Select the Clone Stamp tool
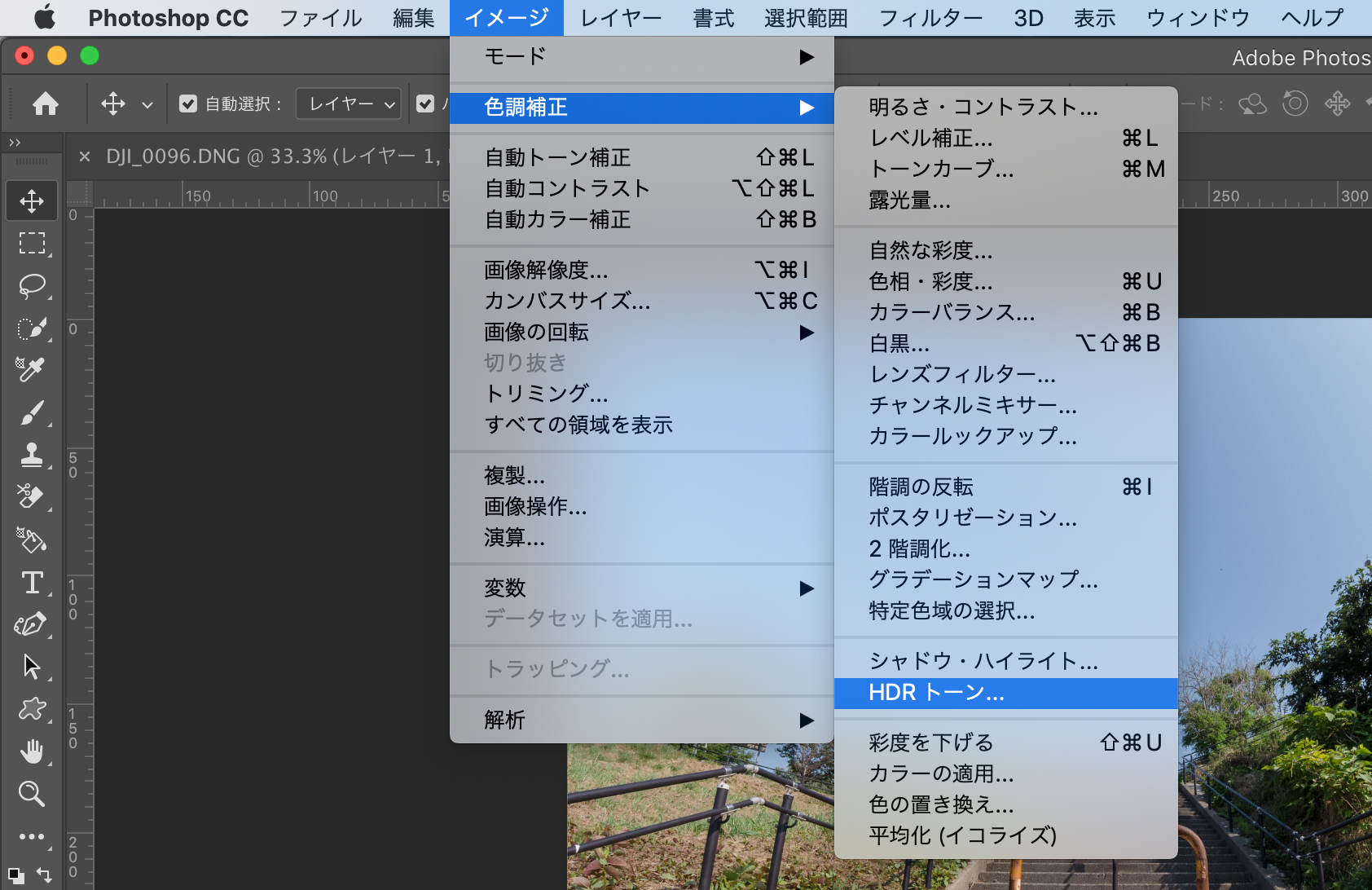 coord(32,455)
